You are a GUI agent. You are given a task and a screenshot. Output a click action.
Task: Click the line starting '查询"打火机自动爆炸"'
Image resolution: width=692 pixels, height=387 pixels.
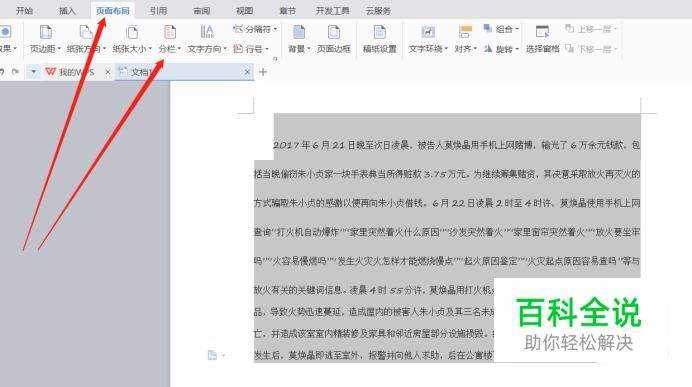(x=447, y=232)
